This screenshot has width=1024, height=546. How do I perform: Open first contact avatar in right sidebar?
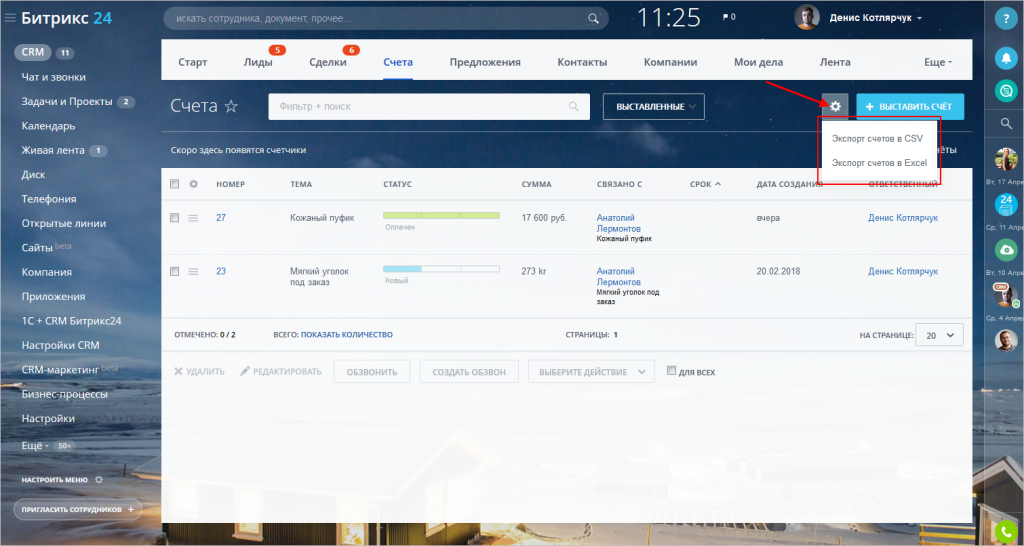tap(1006, 159)
